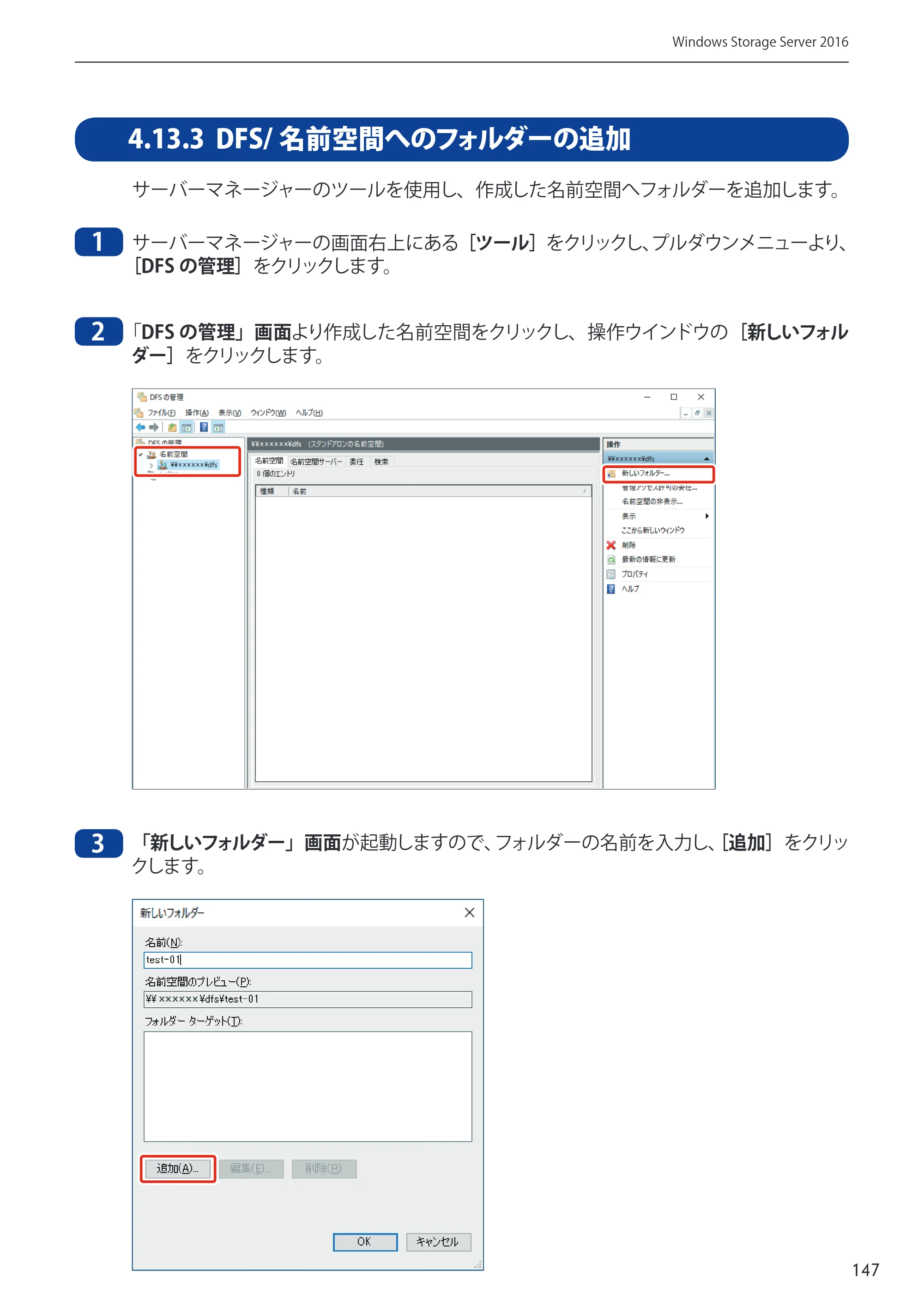Click ヘルプ in the actions pane

[630, 589]
